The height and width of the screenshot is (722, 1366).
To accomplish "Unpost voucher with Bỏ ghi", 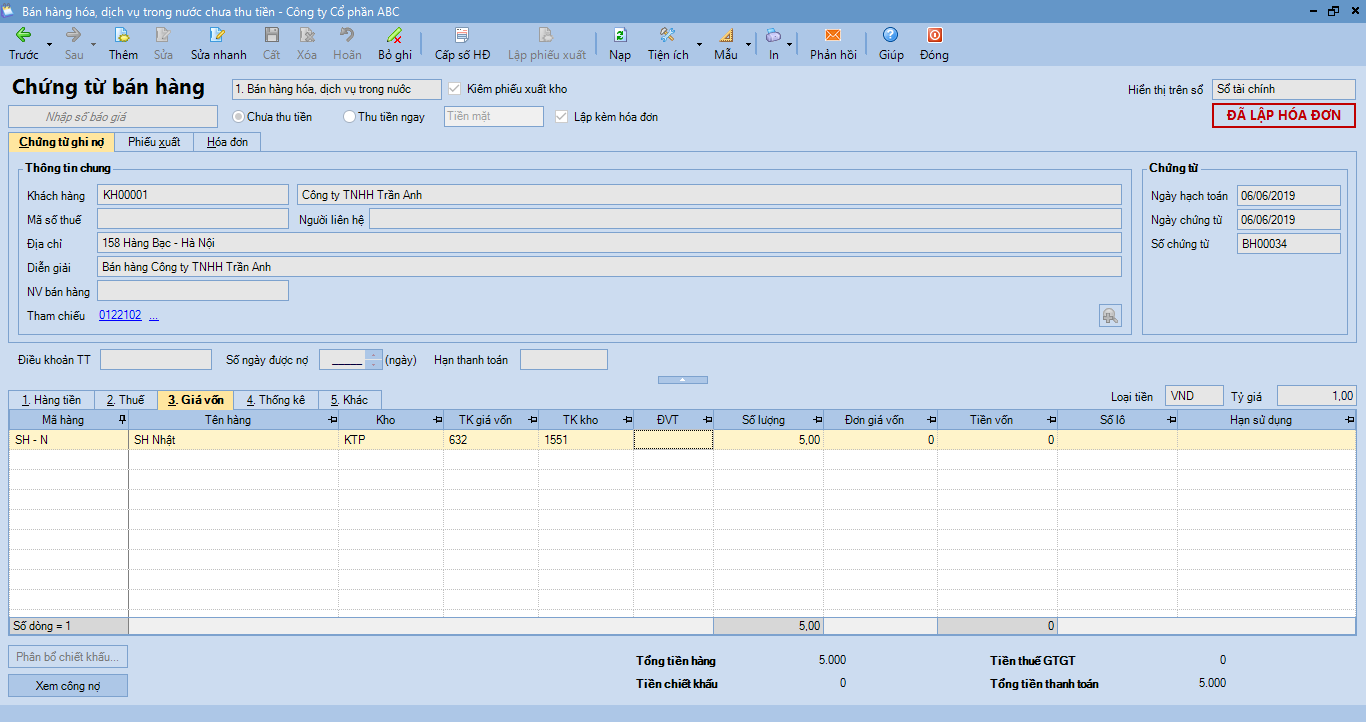I will (x=395, y=44).
